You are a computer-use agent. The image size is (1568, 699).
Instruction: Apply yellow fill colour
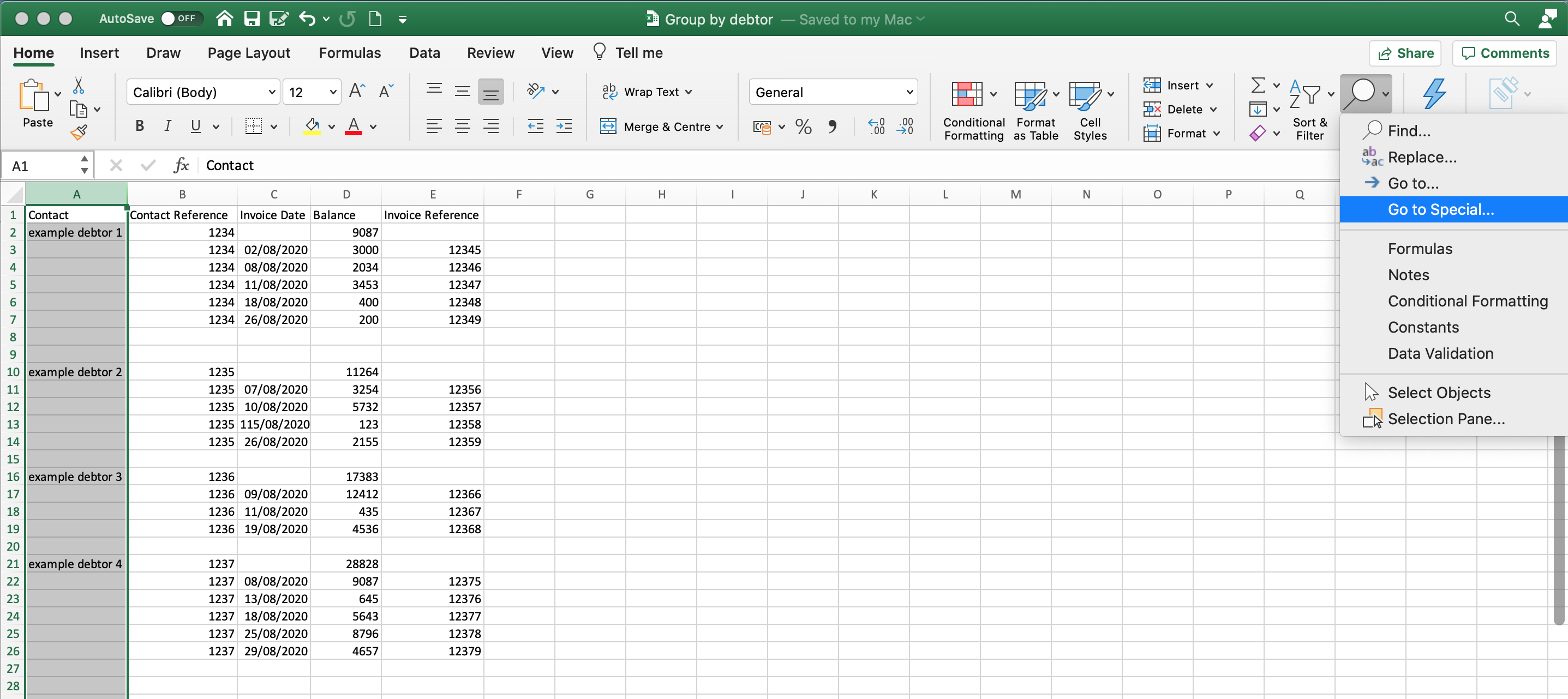click(312, 126)
